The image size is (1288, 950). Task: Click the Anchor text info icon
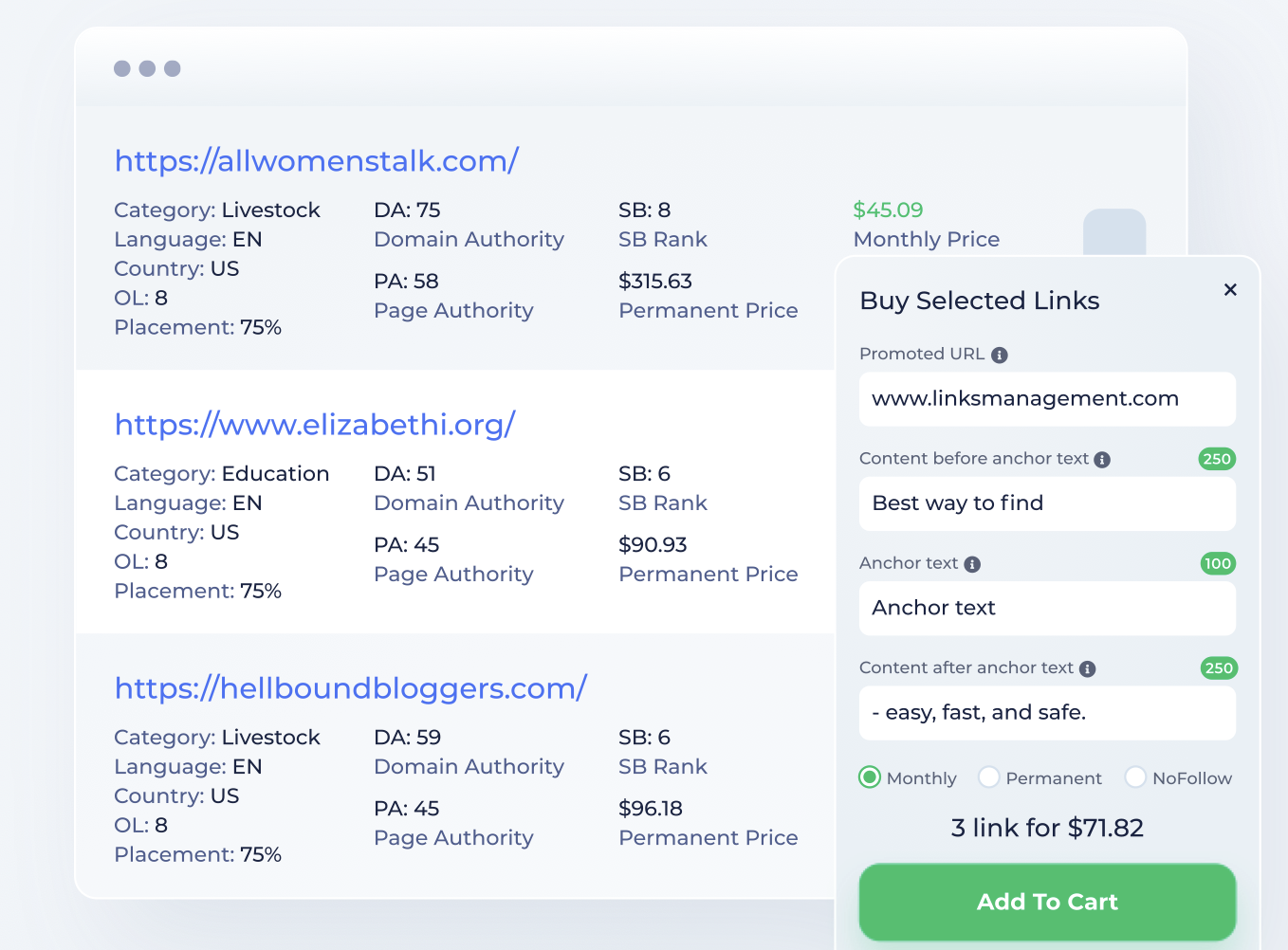974,563
